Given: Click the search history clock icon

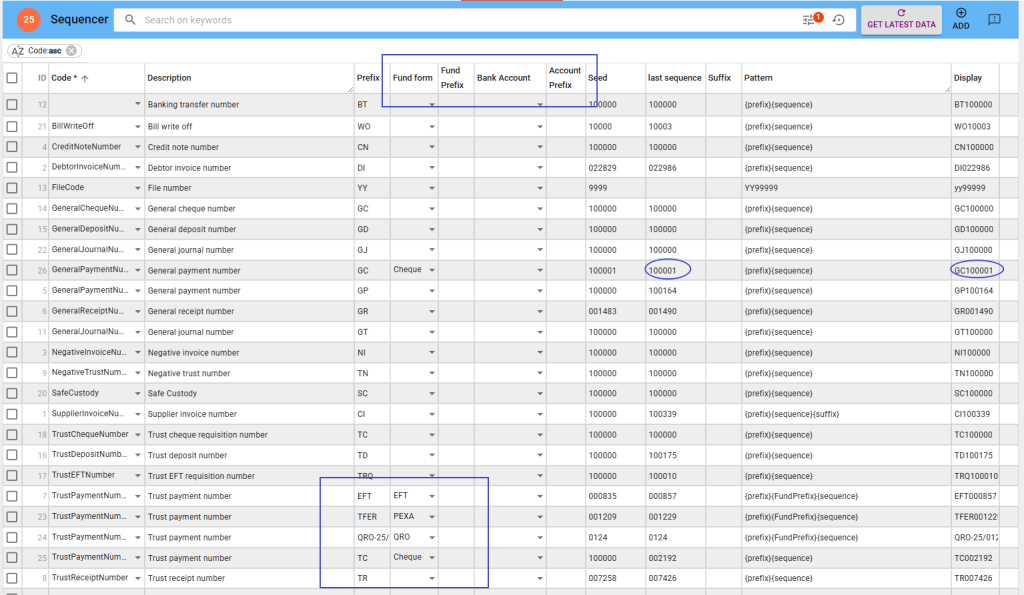Looking at the screenshot, I should click(x=838, y=20).
